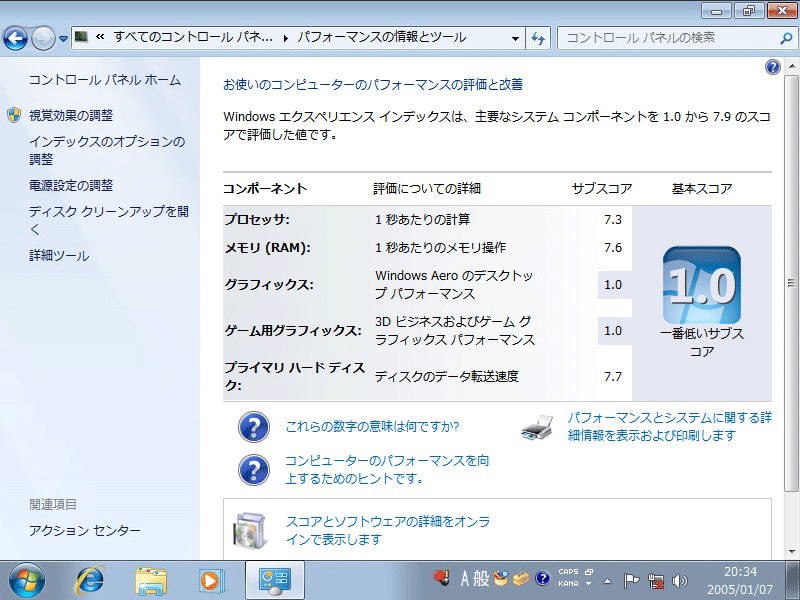Click the Show desktop button at taskbar end
The height and width of the screenshot is (600, 800).
click(x=794, y=581)
